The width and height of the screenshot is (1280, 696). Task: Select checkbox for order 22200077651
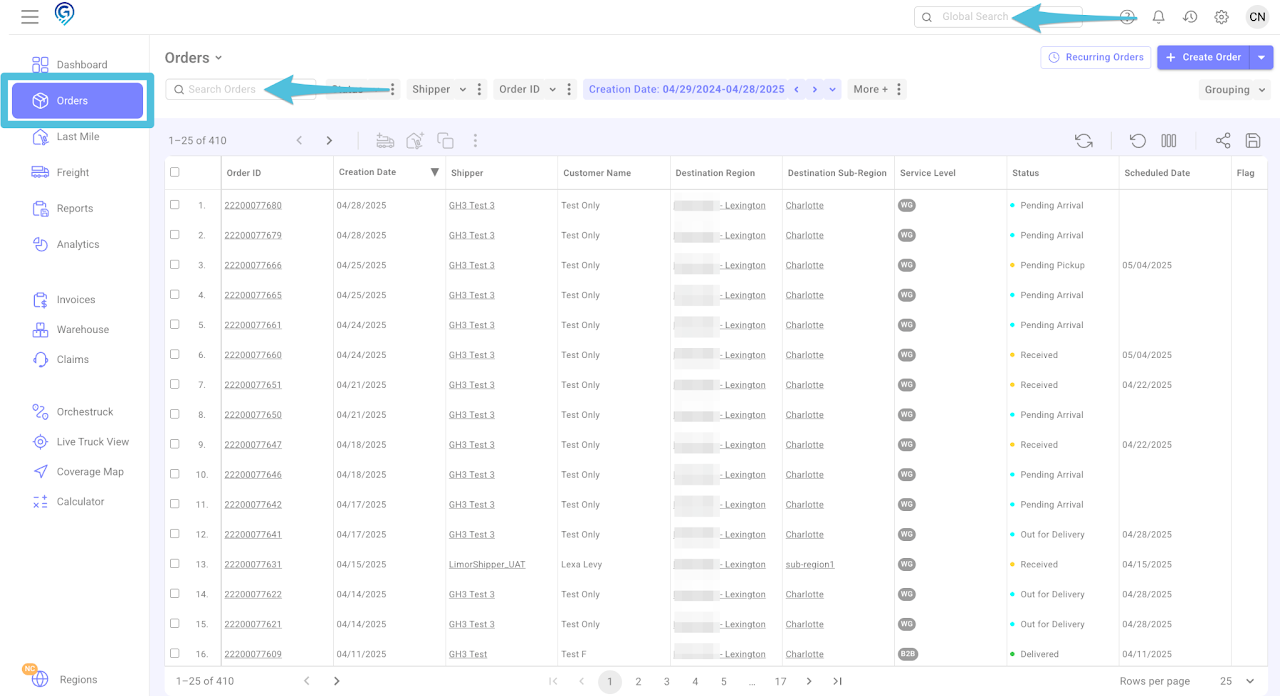(175, 384)
